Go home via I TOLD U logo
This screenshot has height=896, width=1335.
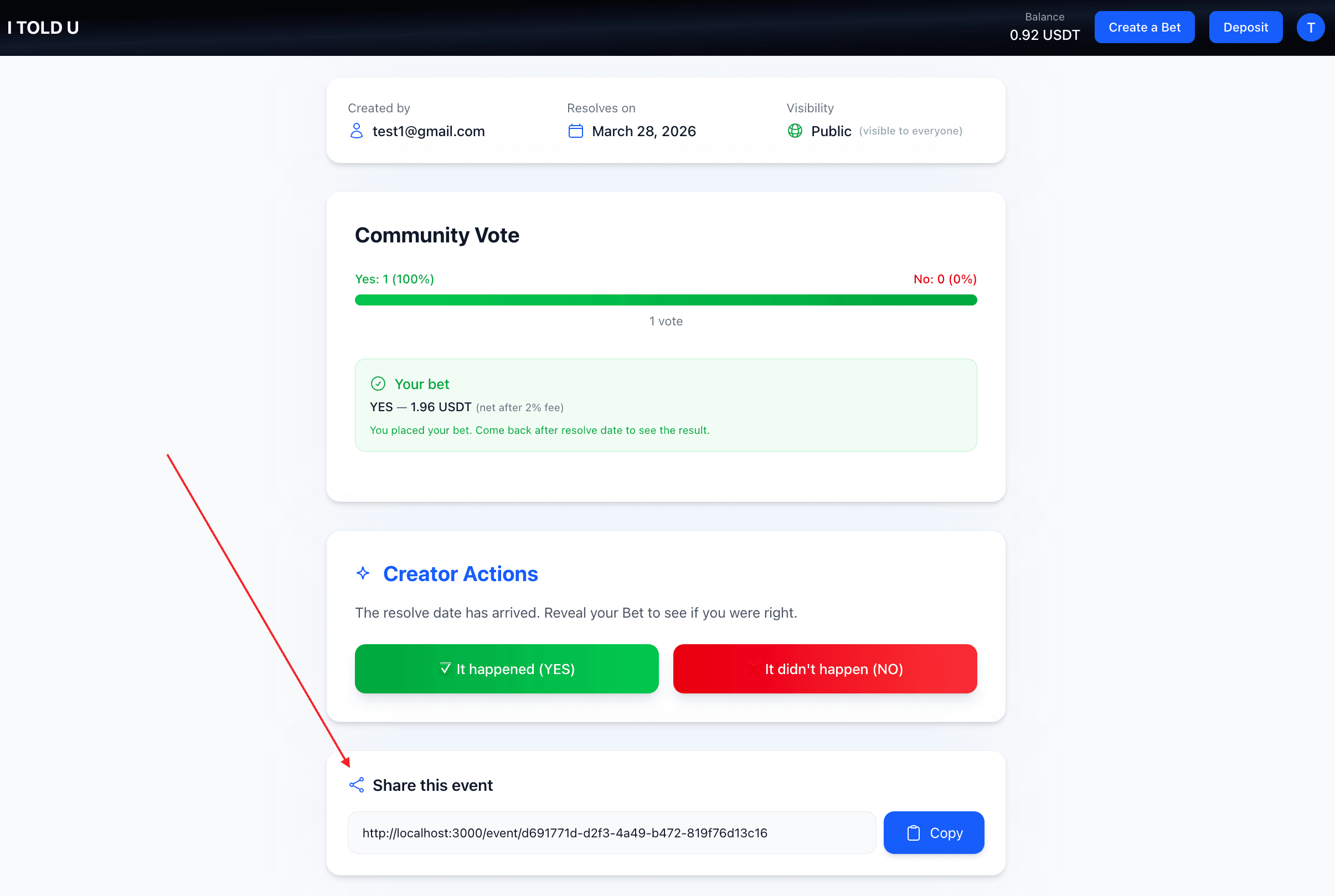pos(43,28)
